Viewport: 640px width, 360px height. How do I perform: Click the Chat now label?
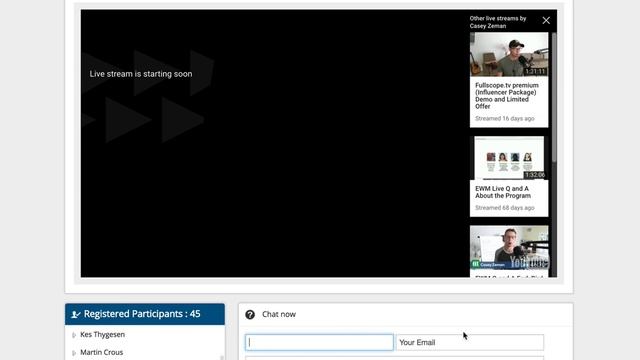pos(279,314)
